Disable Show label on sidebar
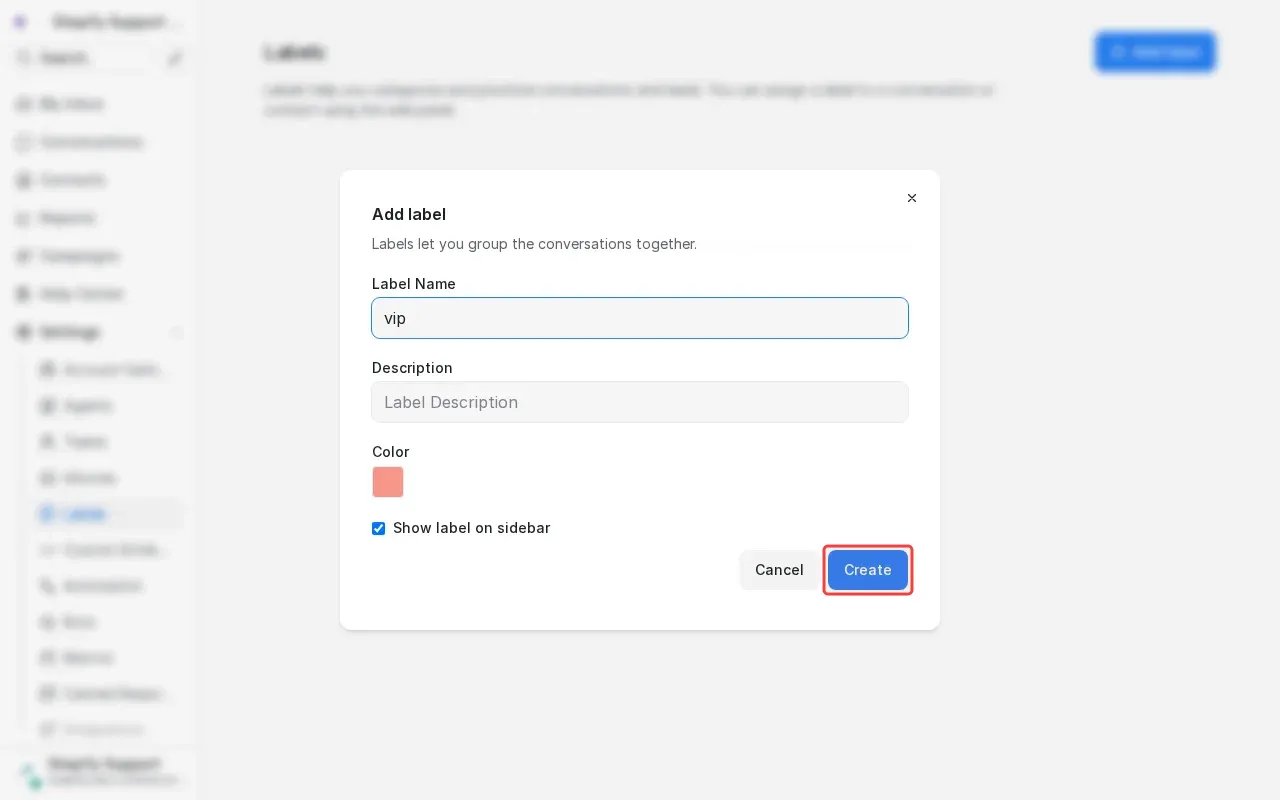Image resolution: width=1280 pixels, height=800 pixels. pyautogui.click(x=378, y=528)
